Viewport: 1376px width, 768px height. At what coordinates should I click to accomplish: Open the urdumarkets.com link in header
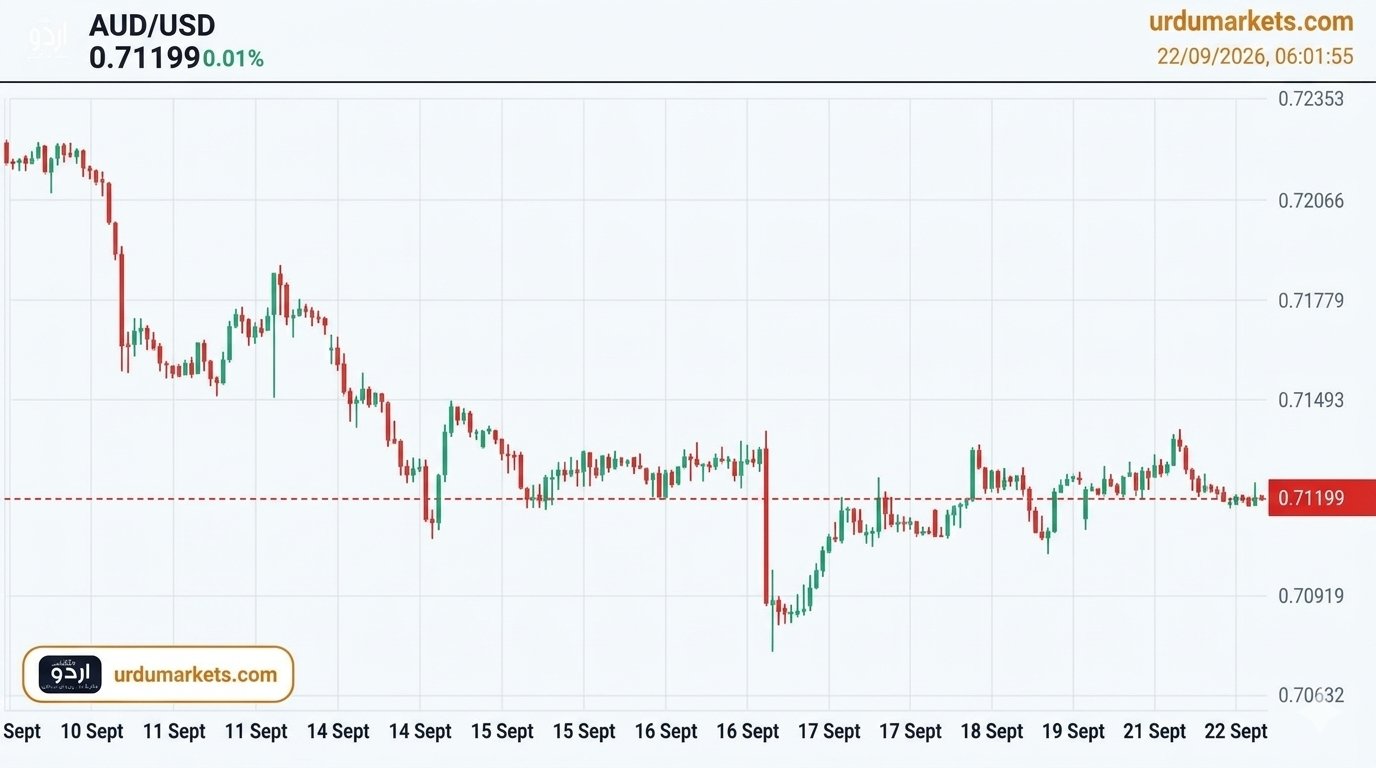coord(1251,21)
